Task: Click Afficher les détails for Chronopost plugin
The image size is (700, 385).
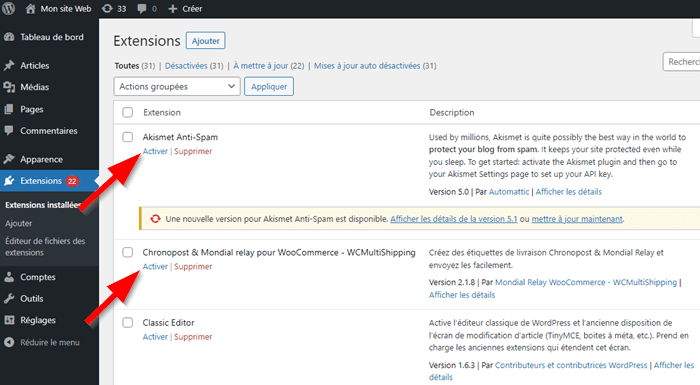Action: click(462, 295)
